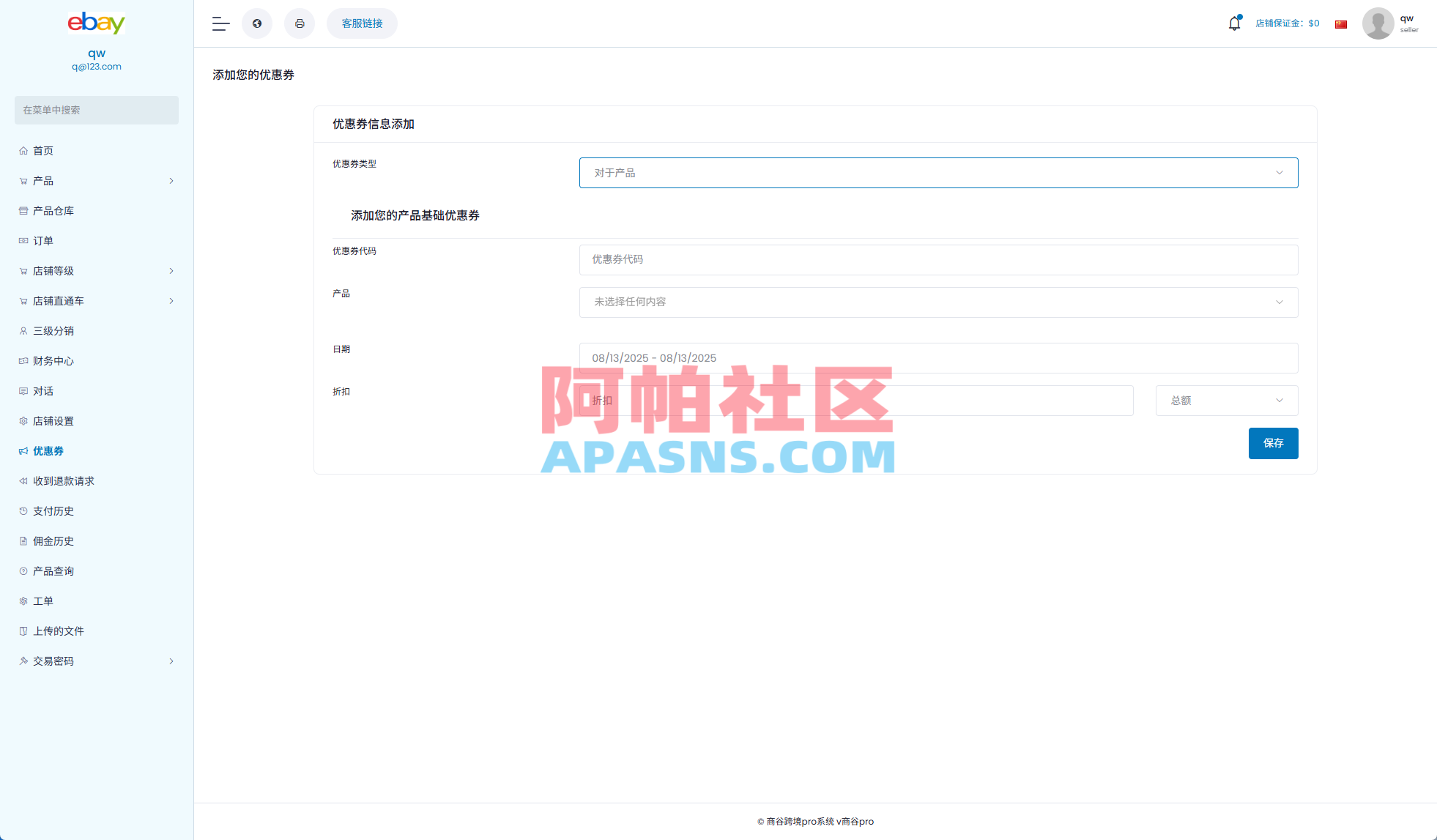Image resolution: width=1437 pixels, height=840 pixels.
Task: Open the 总额 dropdown beside discount field
Action: tap(1226, 401)
